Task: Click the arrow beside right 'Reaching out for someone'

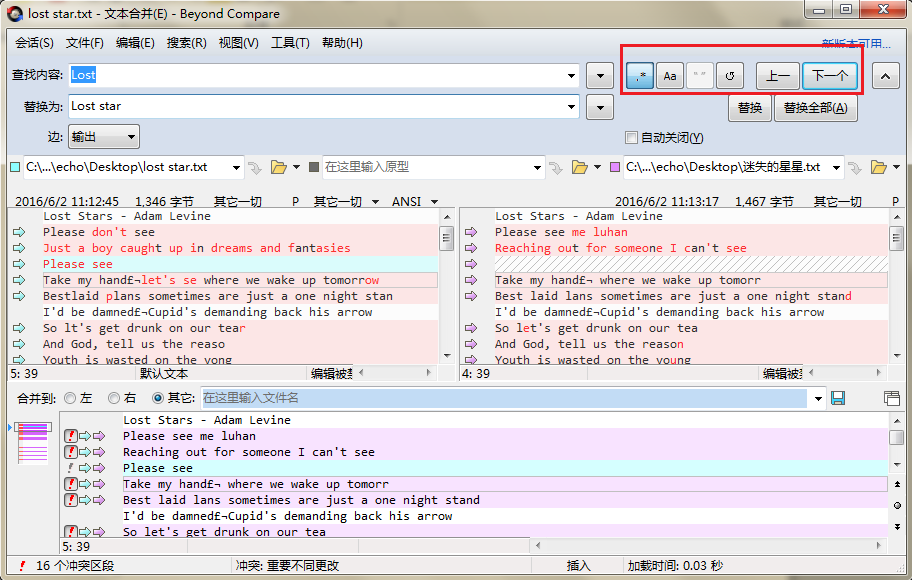Action: [x=471, y=248]
